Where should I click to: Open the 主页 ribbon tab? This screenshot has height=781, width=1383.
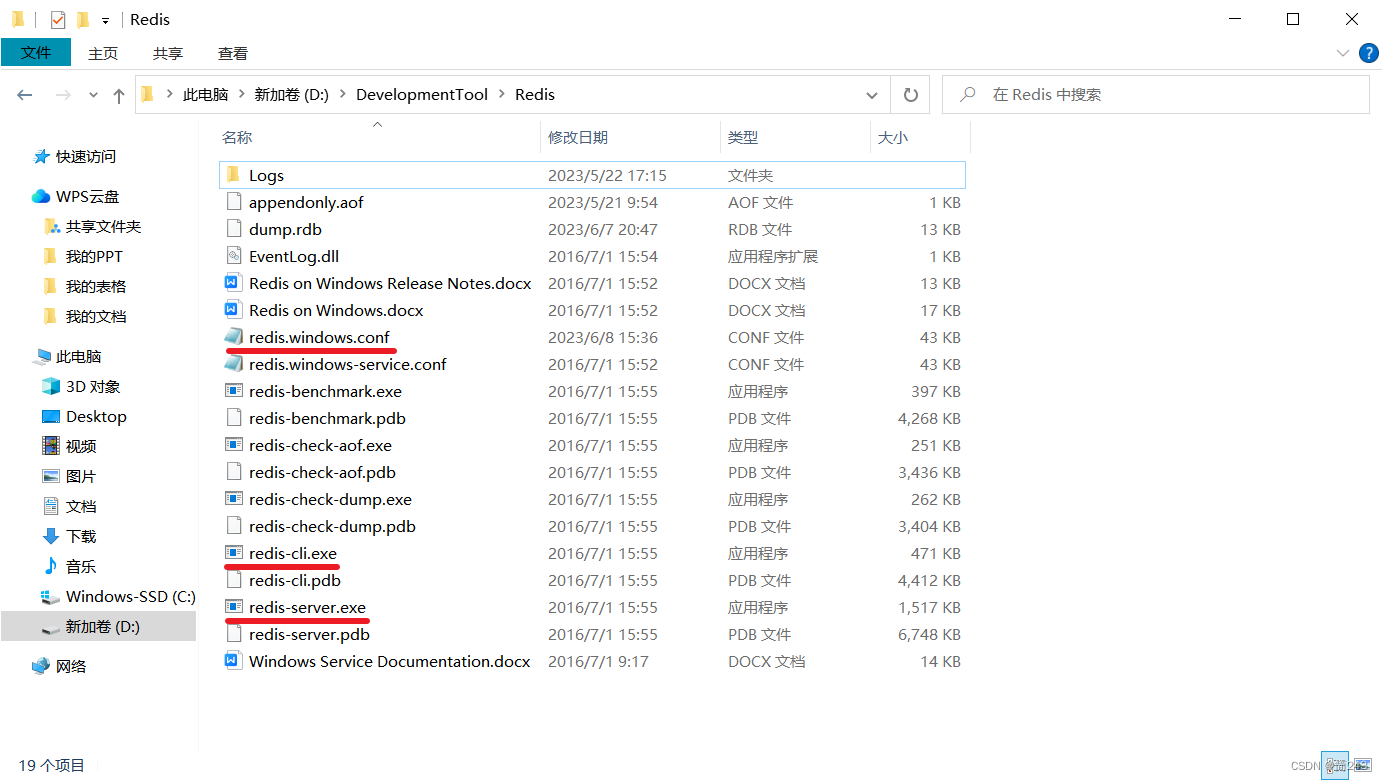click(103, 54)
